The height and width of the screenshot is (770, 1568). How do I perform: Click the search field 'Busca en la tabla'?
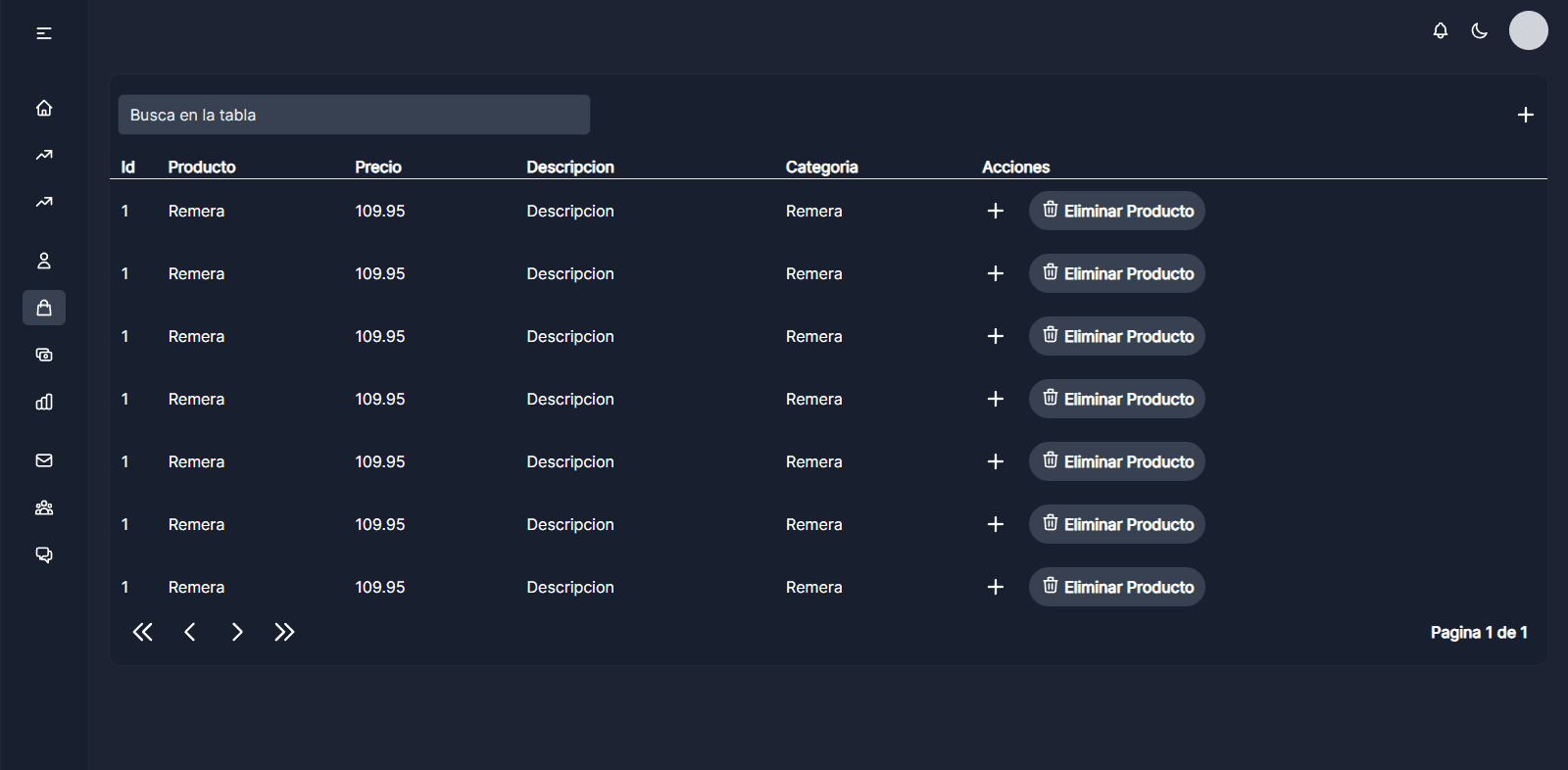(x=354, y=115)
